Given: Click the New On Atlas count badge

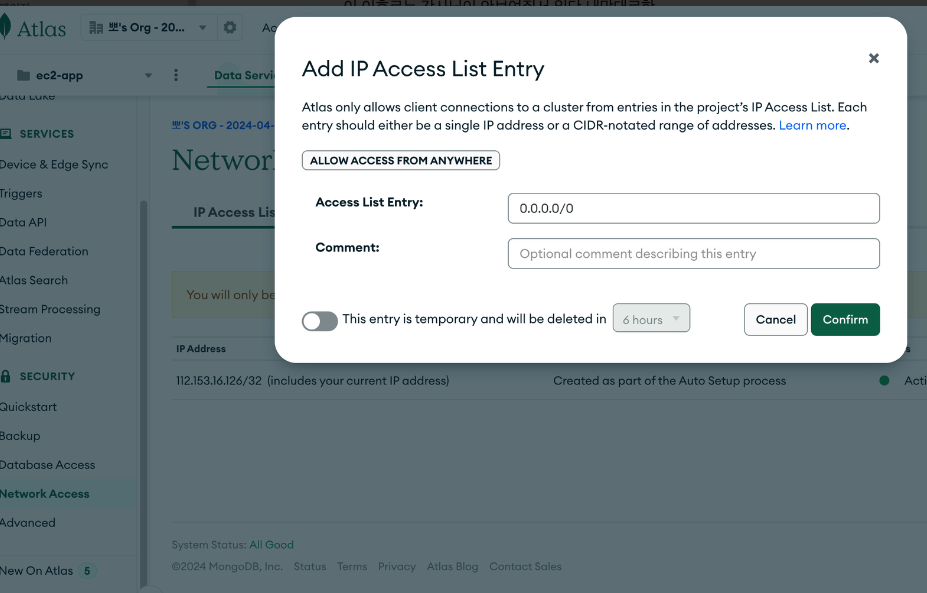Looking at the screenshot, I should pyautogui.click(x=87, y=571).
